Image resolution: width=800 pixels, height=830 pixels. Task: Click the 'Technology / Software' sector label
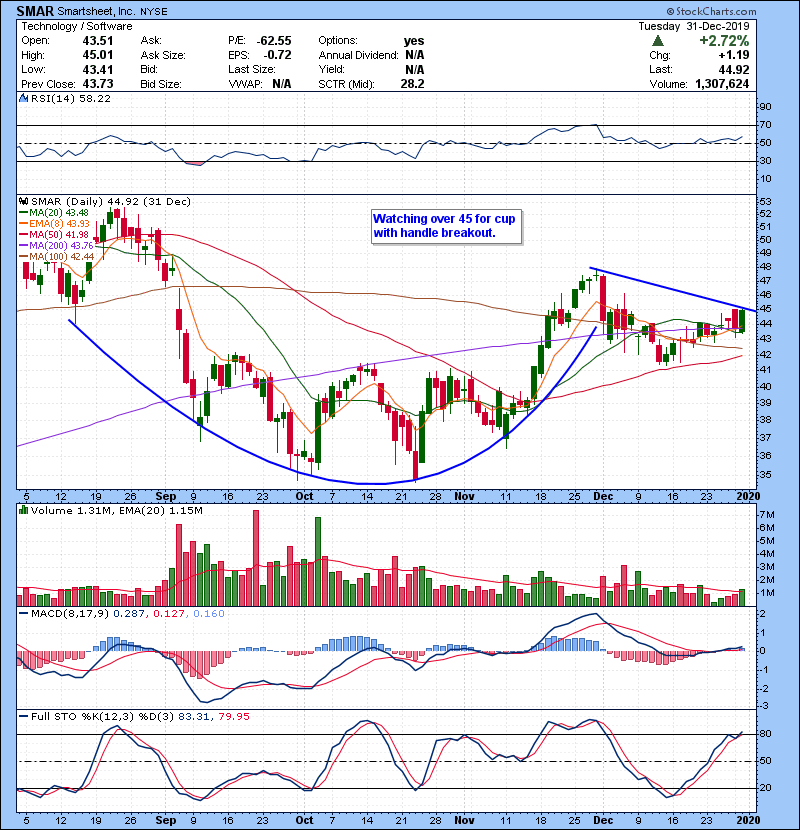pos(77,26)
